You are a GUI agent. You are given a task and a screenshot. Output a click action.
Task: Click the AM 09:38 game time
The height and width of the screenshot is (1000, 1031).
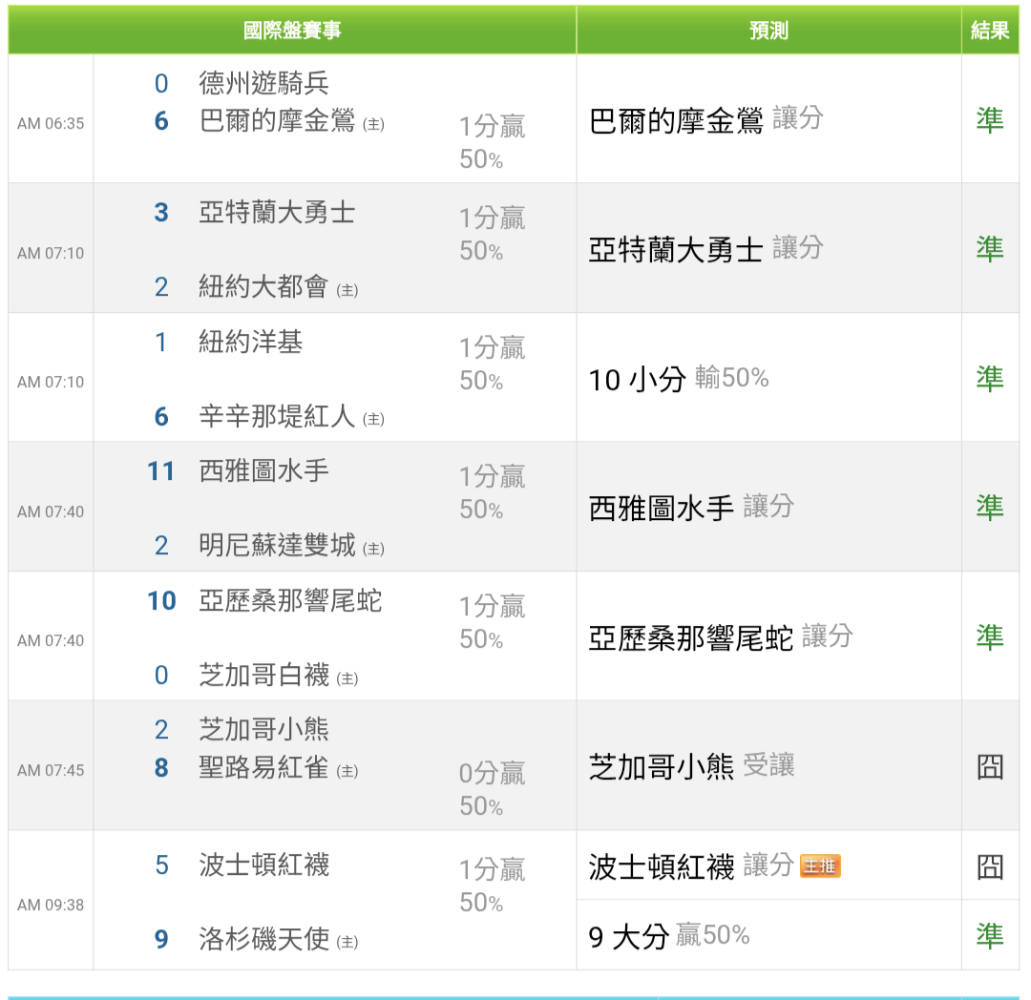pyautogui.click(x=51, y=905)
